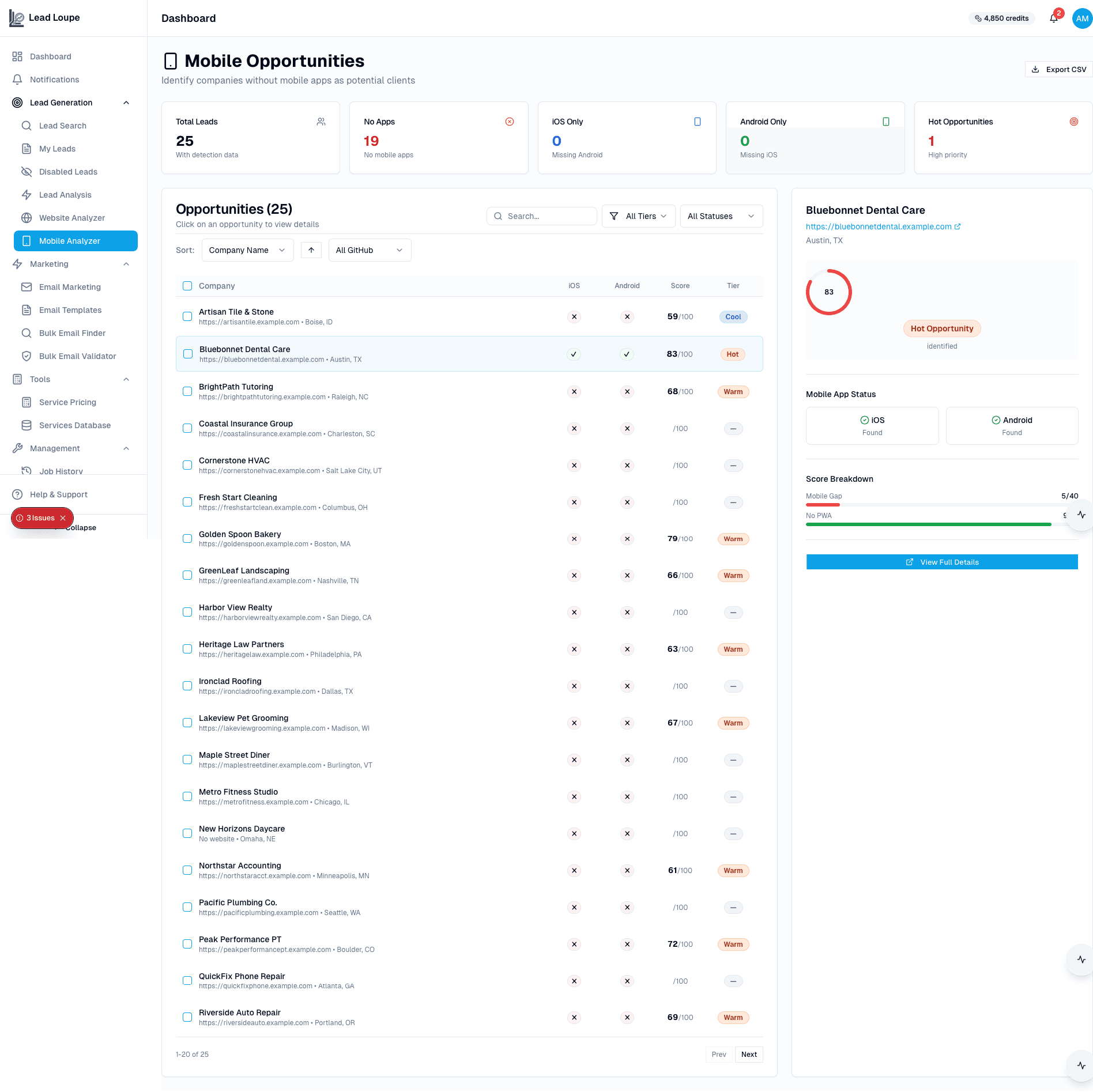Click the 4,850 credits badge
Screen dimensions: 1093x1092
1002,18
